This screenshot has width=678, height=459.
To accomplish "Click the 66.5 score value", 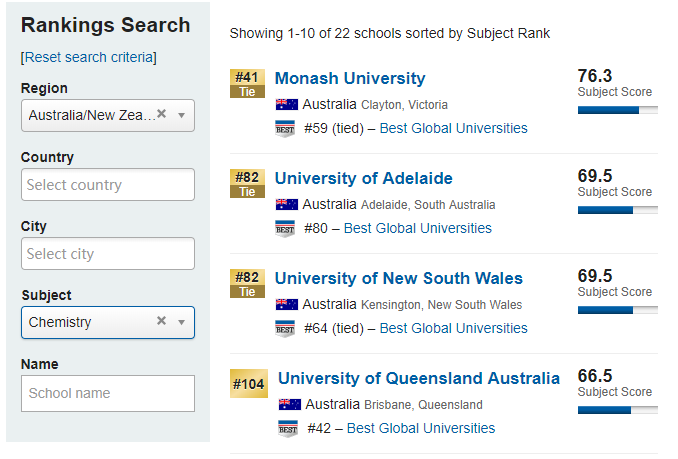I will coord(595,376).
